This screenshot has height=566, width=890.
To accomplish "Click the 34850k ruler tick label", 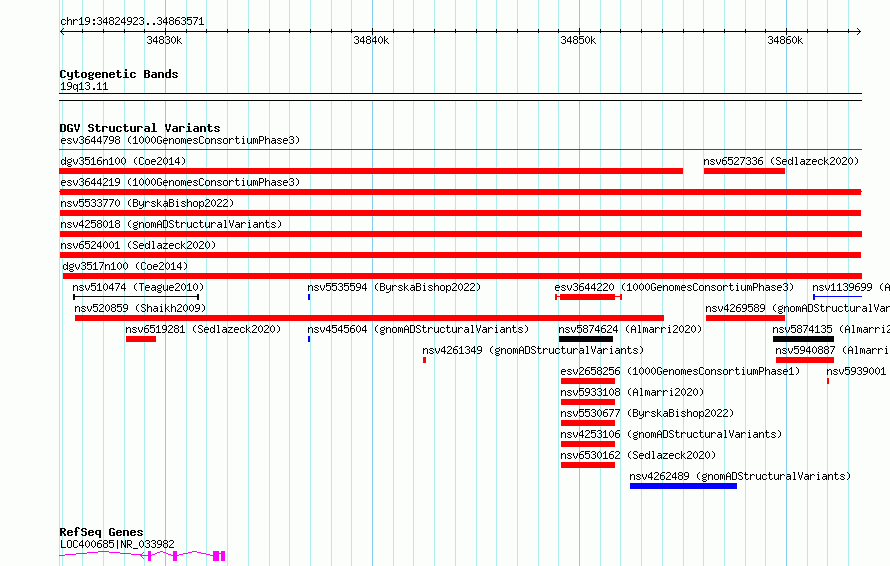I will tap(578, 40).
